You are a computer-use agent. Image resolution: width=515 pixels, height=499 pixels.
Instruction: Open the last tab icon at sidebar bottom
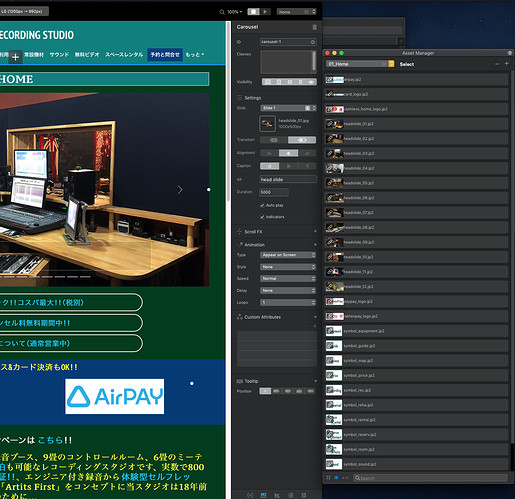pyautogui.click(x=304, y=495)
